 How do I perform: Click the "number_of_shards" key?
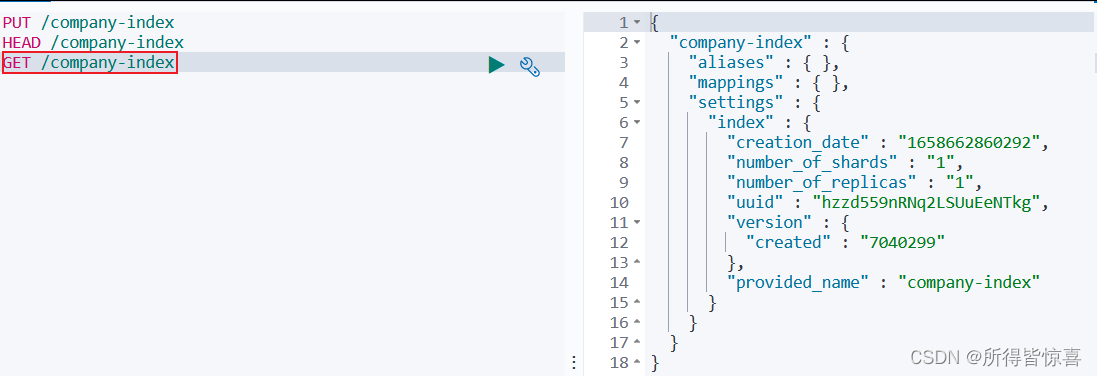(x=813, y=163)
